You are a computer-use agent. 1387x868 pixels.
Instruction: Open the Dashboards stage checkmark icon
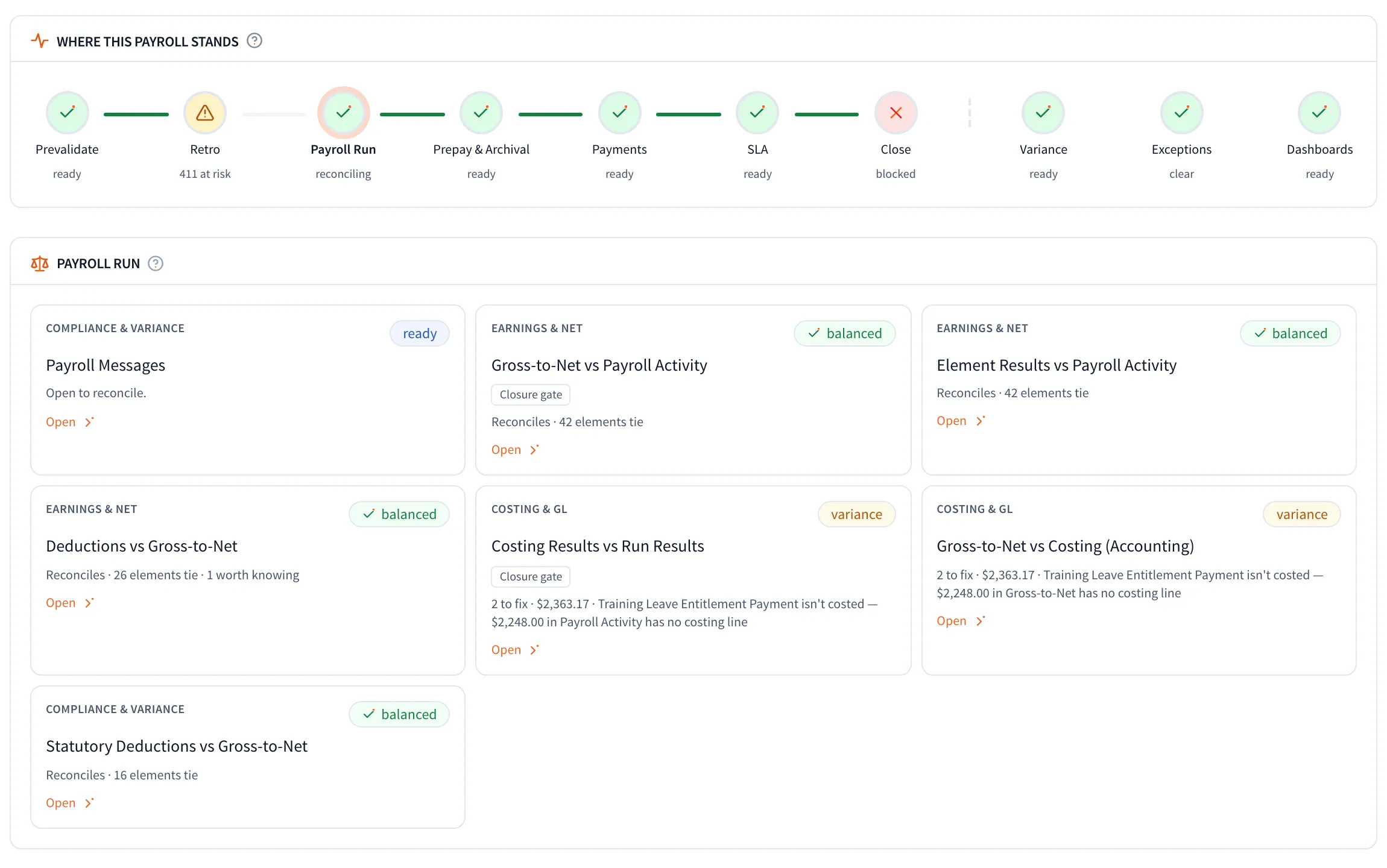(1319, 113)
